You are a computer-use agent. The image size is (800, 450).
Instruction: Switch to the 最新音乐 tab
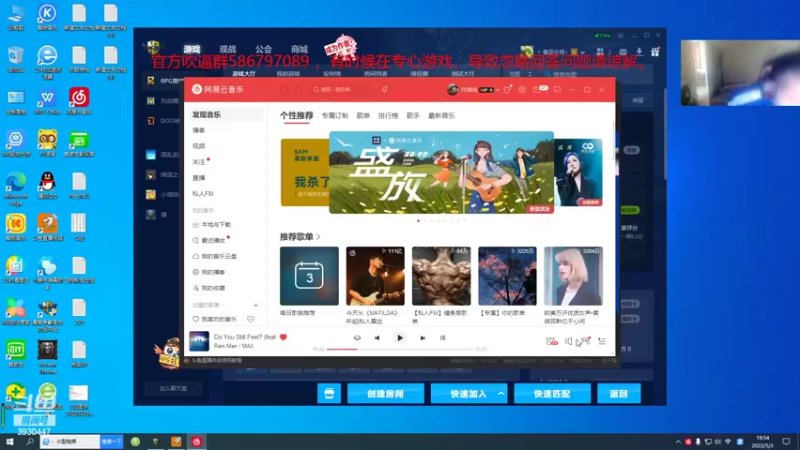click(x=441, y=116)
